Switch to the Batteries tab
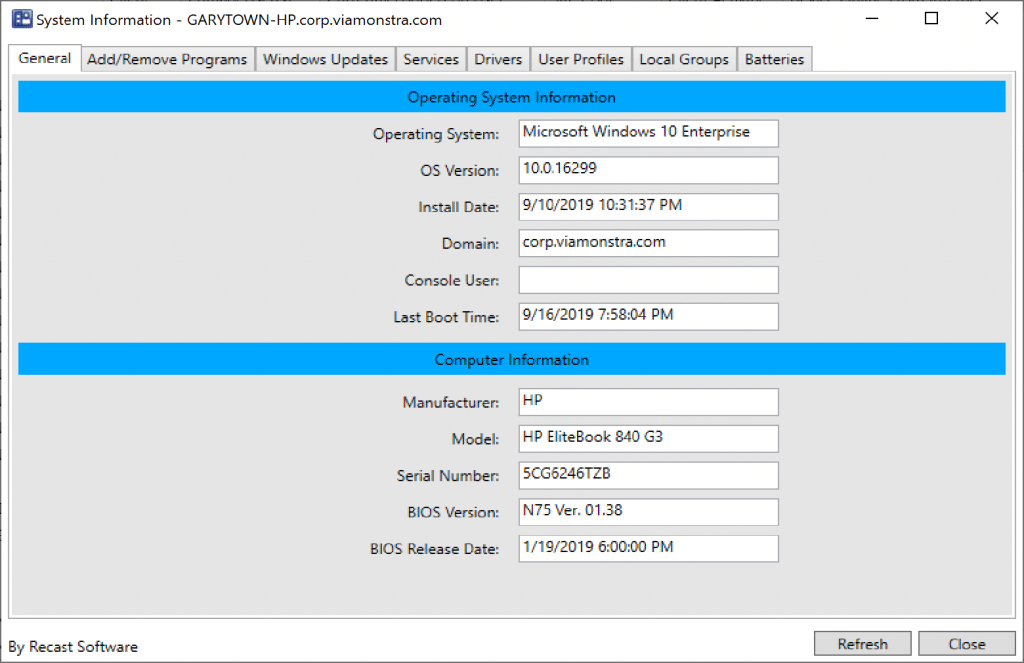The height and width of the screenshot is (663, 1024). click(x=775, y=59)
